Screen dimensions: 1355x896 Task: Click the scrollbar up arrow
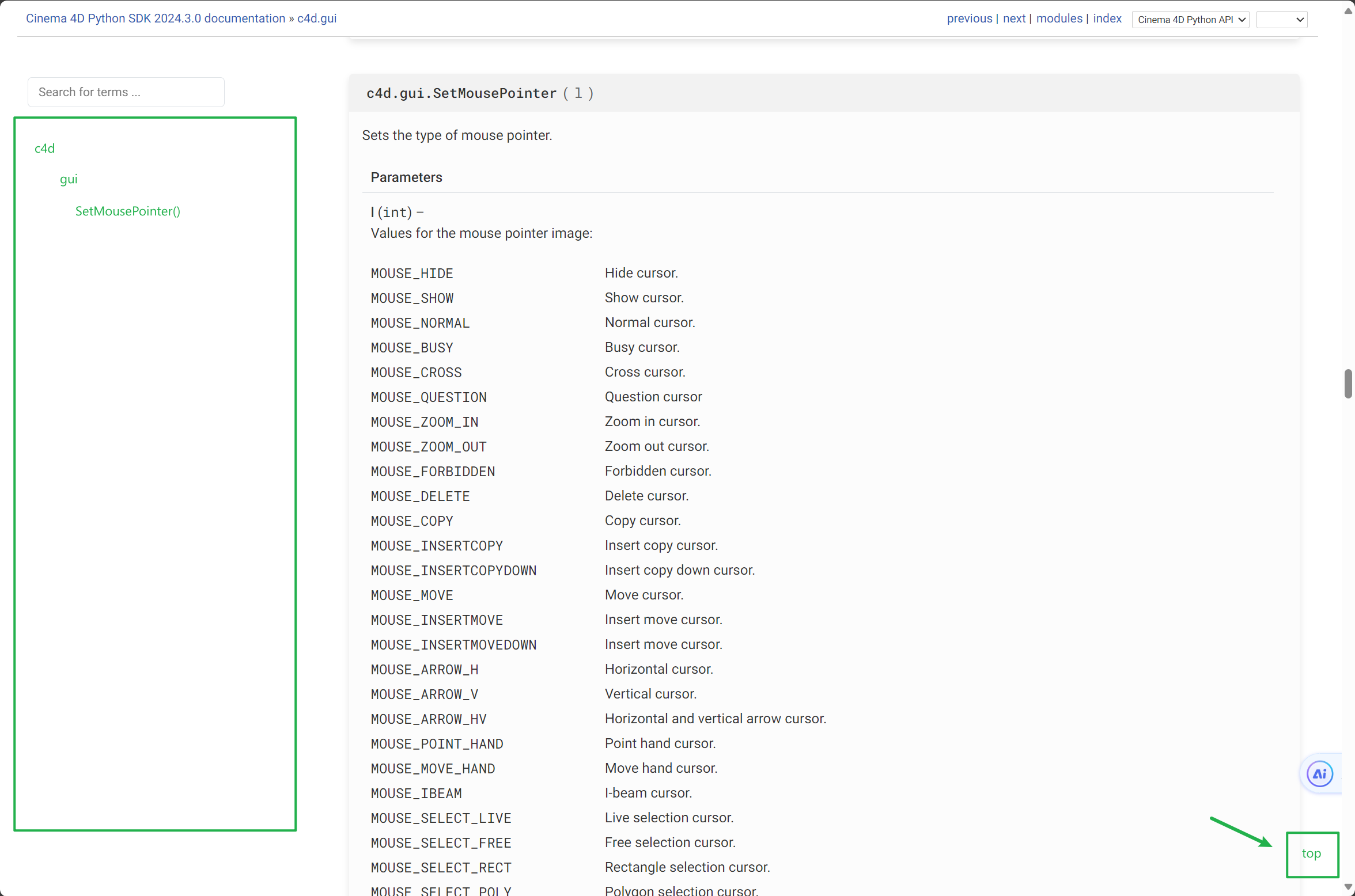1348,10
